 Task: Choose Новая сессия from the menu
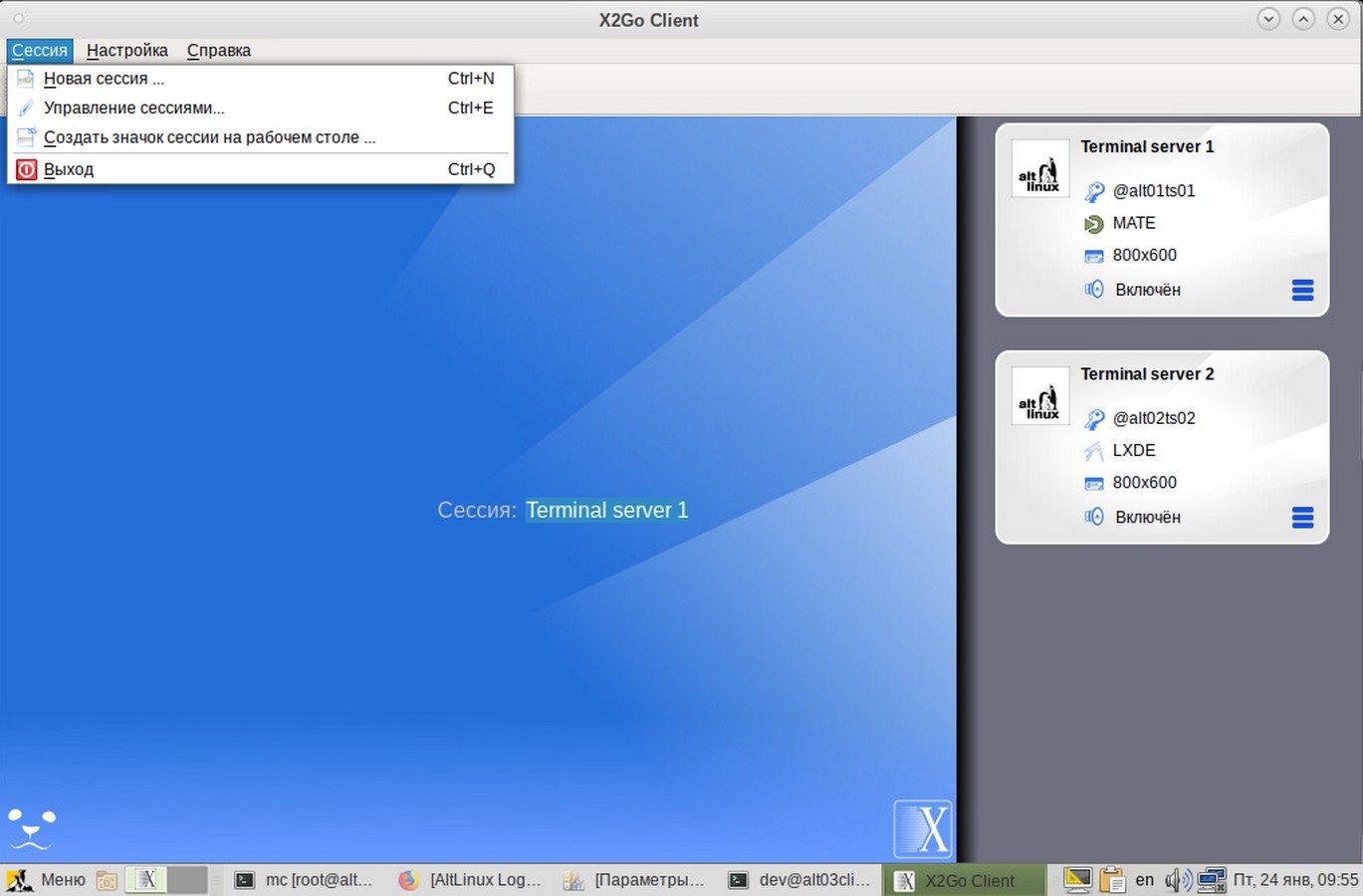(x=261, y=79)
